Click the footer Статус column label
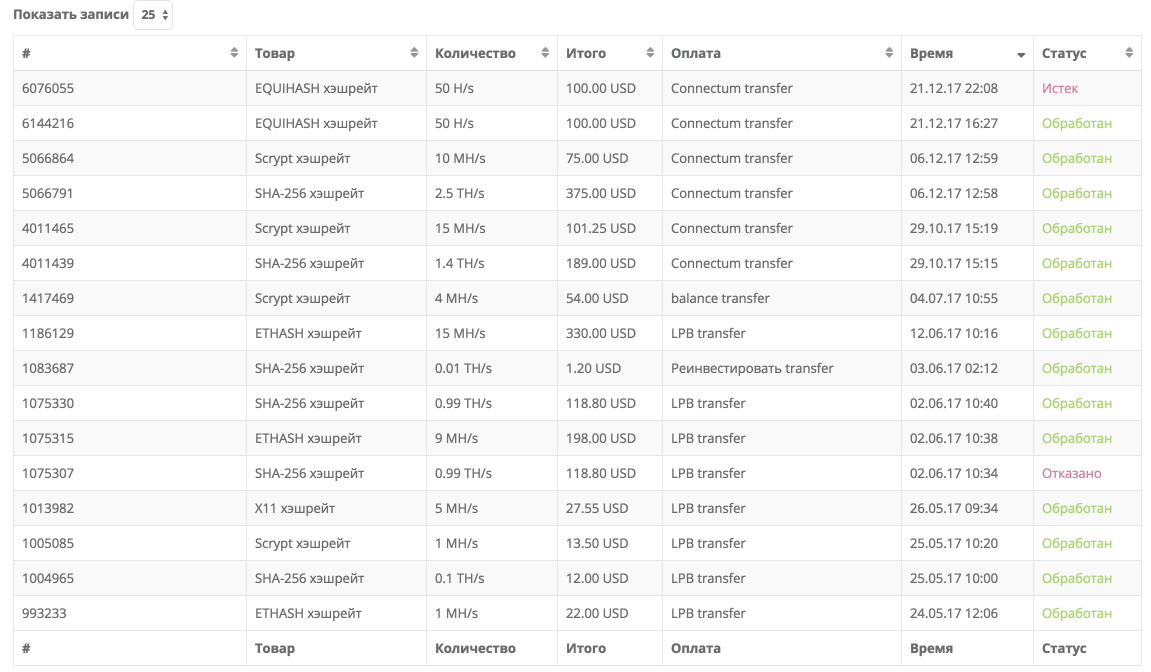 [x=1064, y=648]
